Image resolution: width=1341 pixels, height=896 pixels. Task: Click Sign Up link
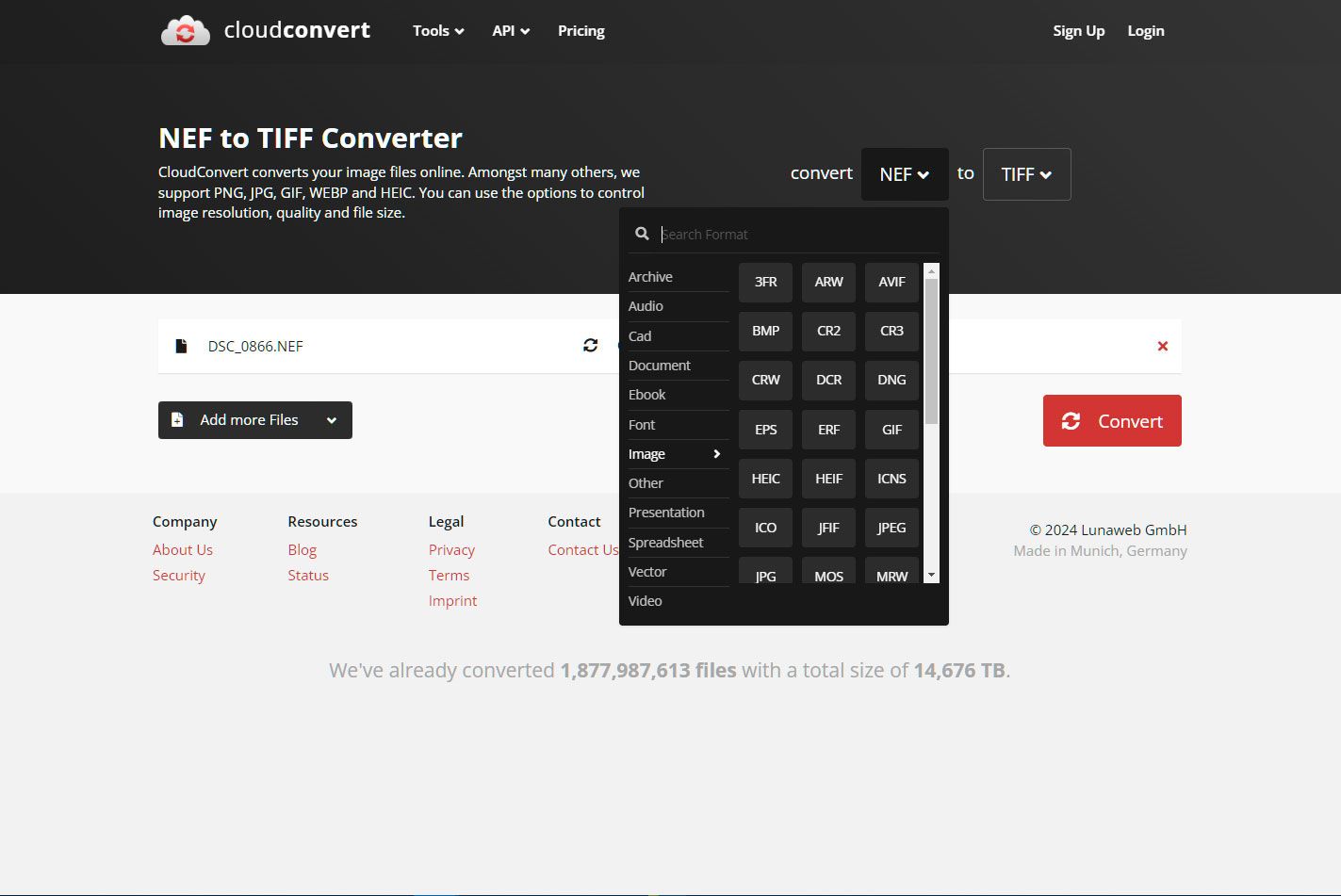(x=1079, y=30)
